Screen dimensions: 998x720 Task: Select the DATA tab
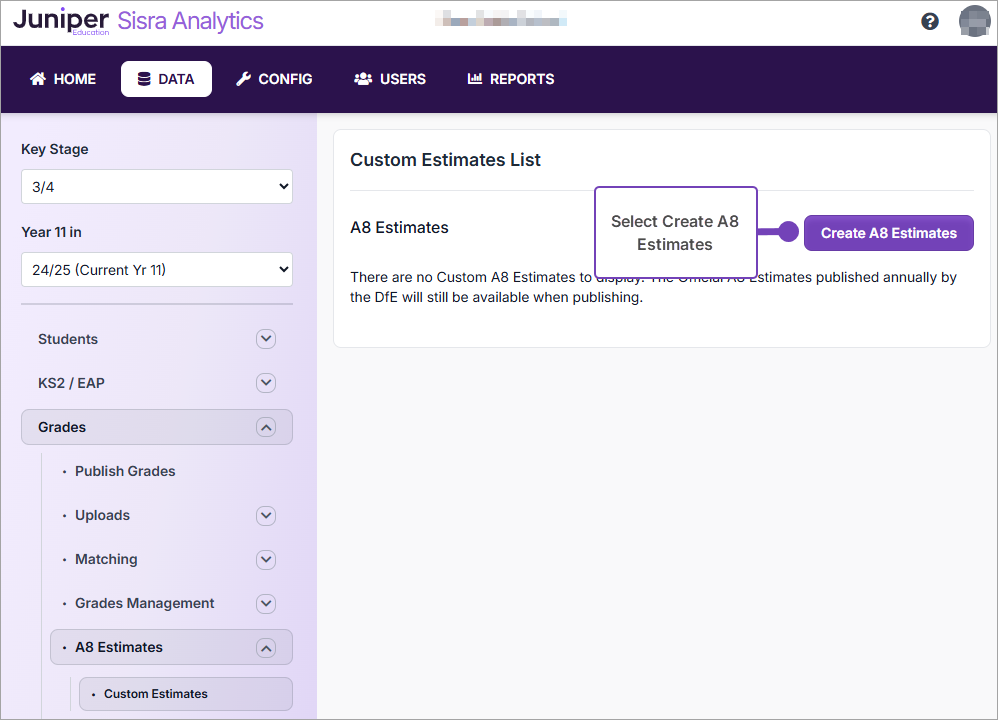[x=166, y=79]
